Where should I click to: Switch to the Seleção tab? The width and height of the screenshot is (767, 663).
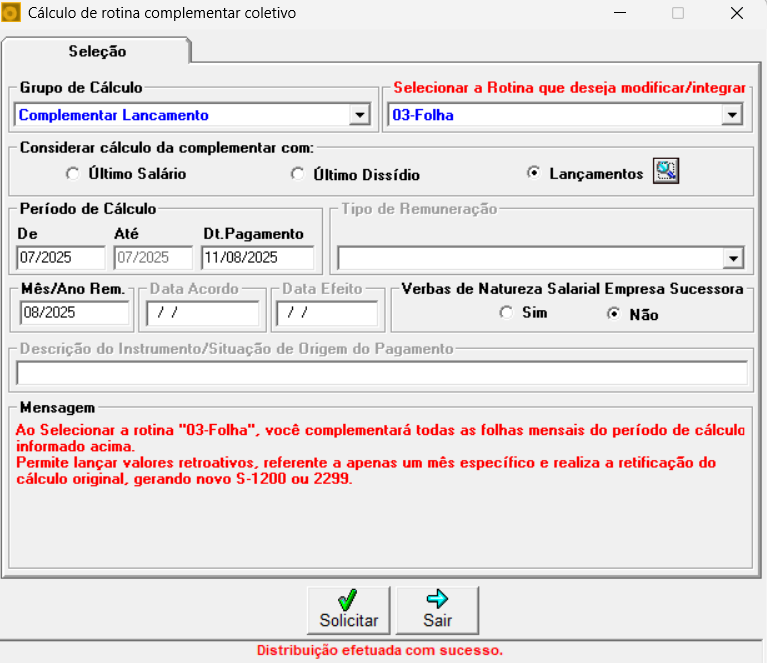coord(97,51)
